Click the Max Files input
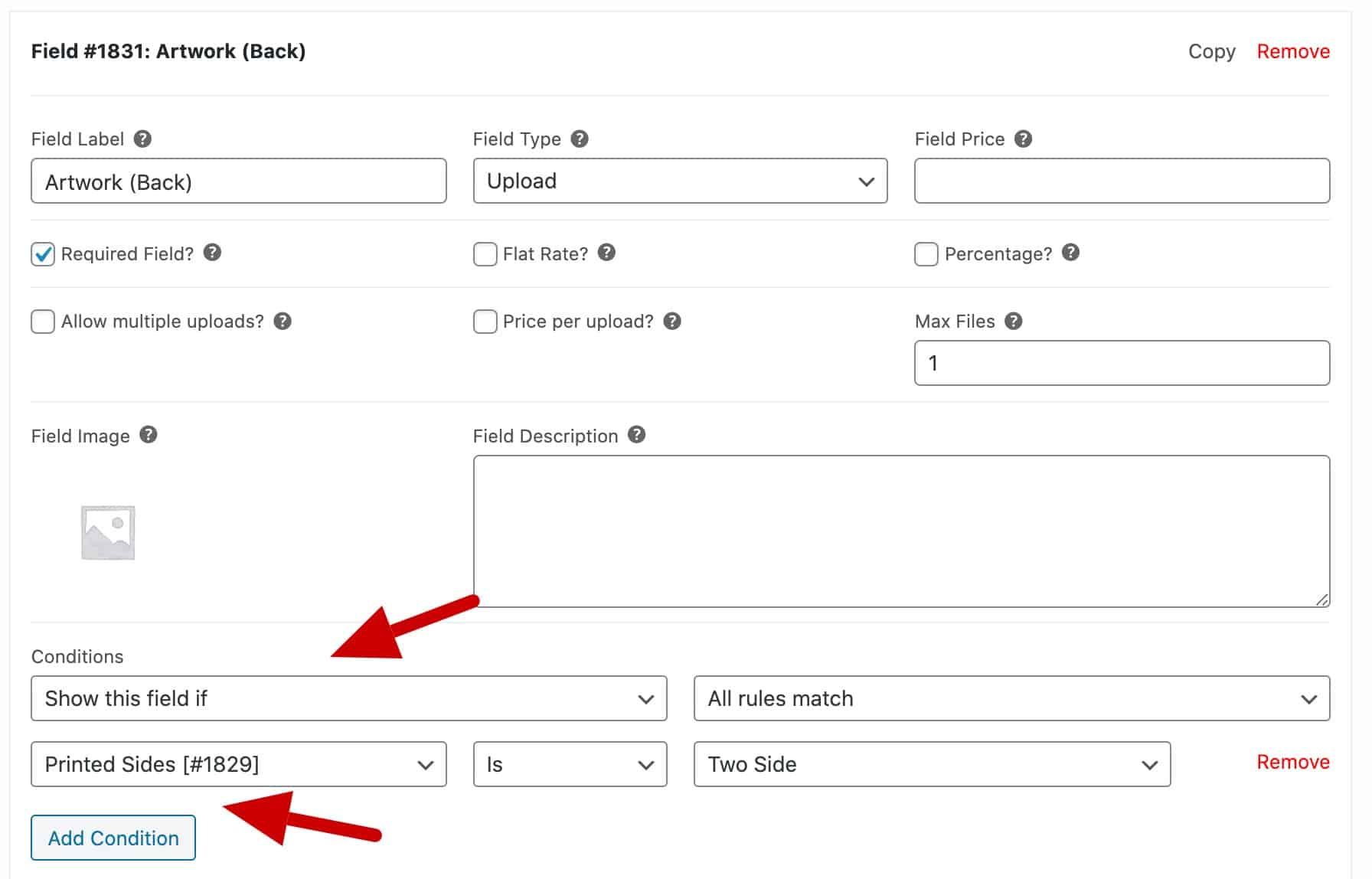This screenshot has height=879, width=1372. pos(1122,363)
